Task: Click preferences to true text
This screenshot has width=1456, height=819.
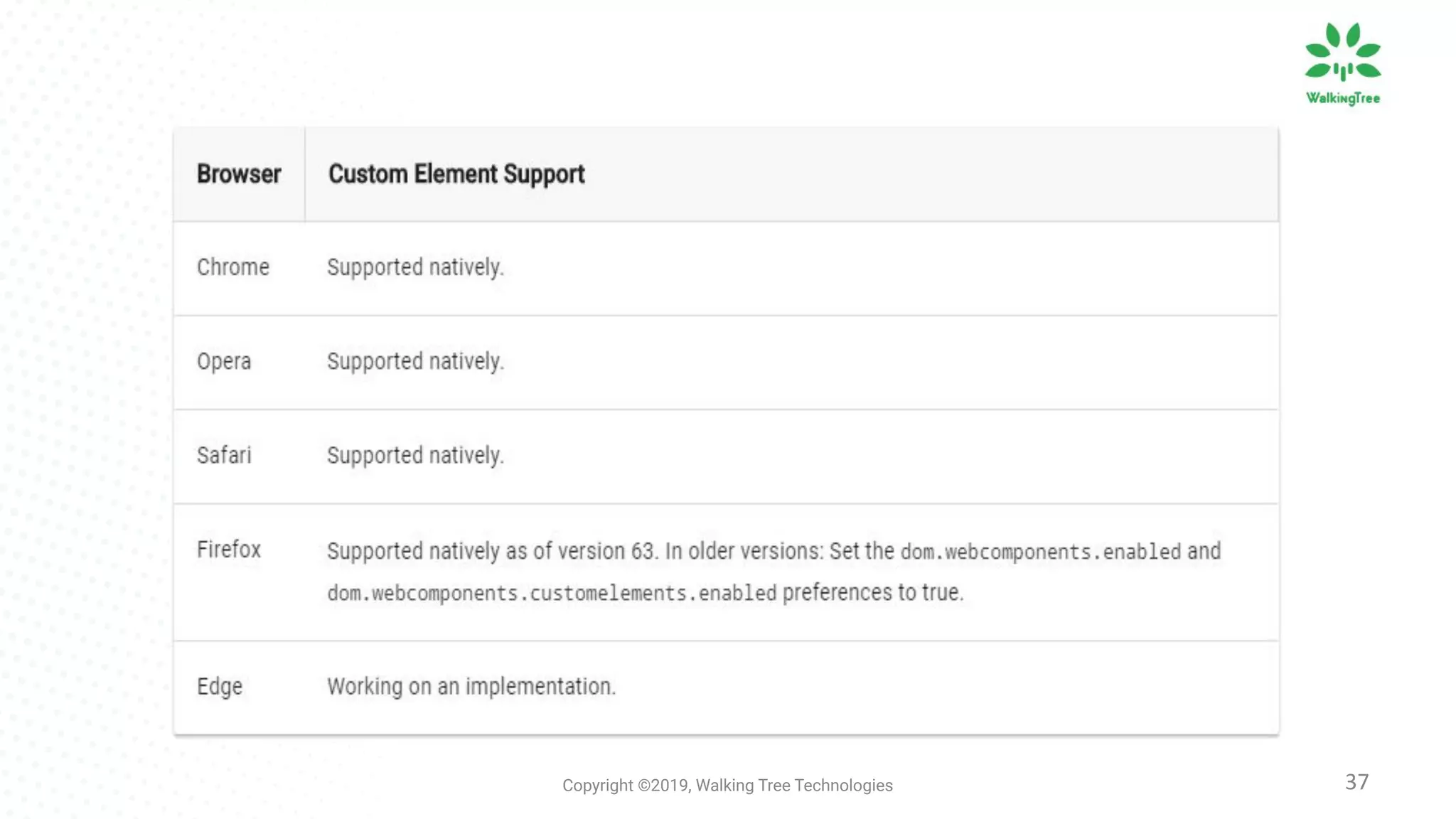Action: tap(873, 592)
